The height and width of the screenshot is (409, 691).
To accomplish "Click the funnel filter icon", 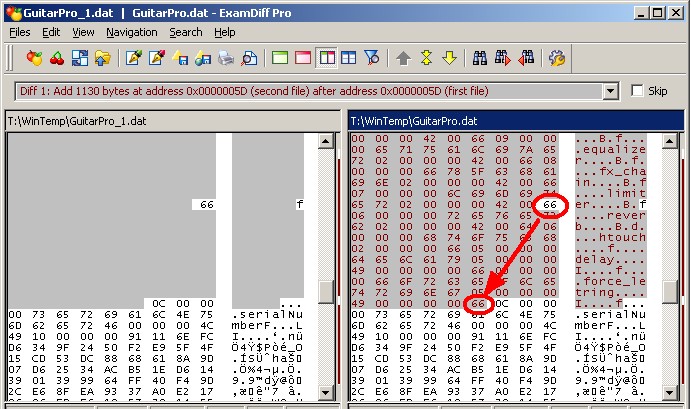I will pos(372,58).
